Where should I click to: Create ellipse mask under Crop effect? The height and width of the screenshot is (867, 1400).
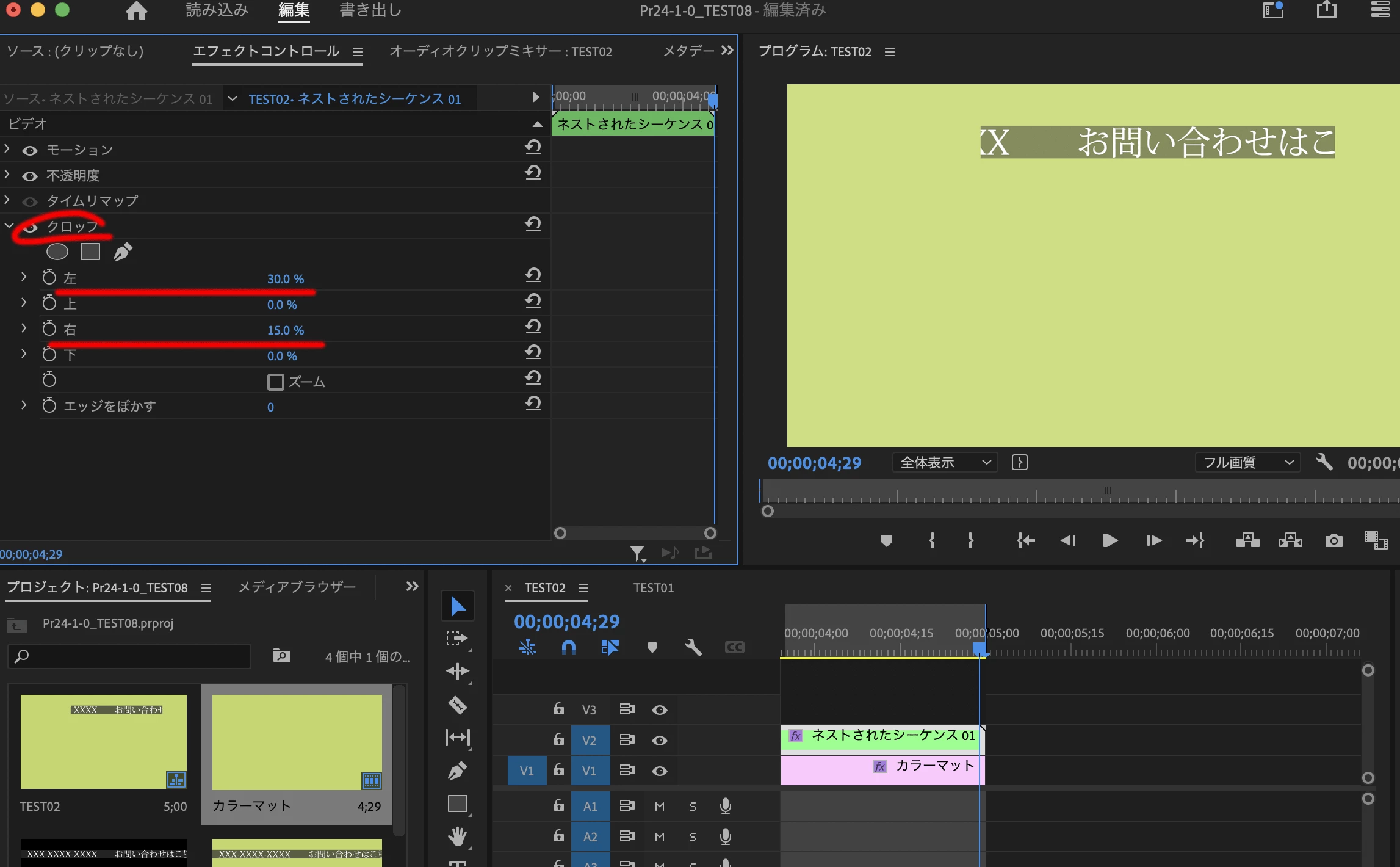pyautogui.click(x=57, y=252)
